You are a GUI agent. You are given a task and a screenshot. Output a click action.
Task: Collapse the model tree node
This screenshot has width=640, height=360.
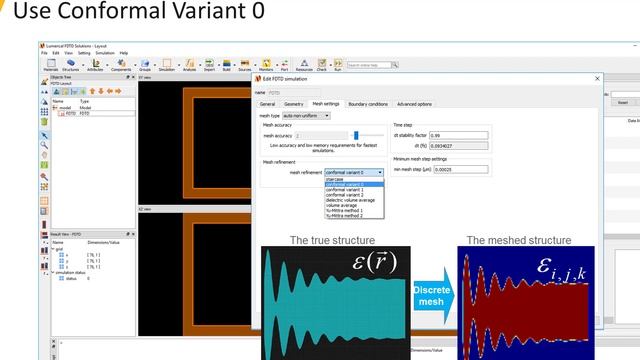click(55, 108)
